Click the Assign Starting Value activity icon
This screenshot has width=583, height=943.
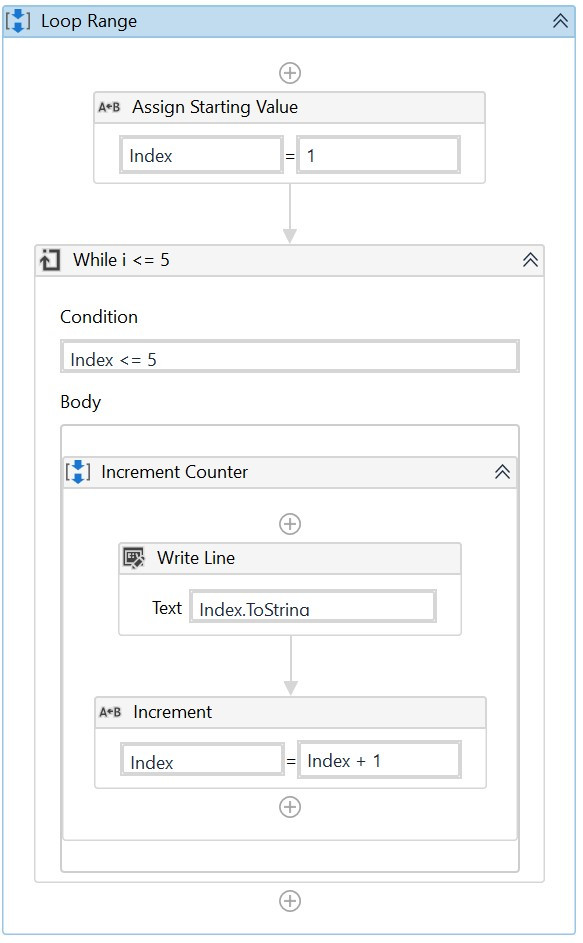click(x=110, y=107)
